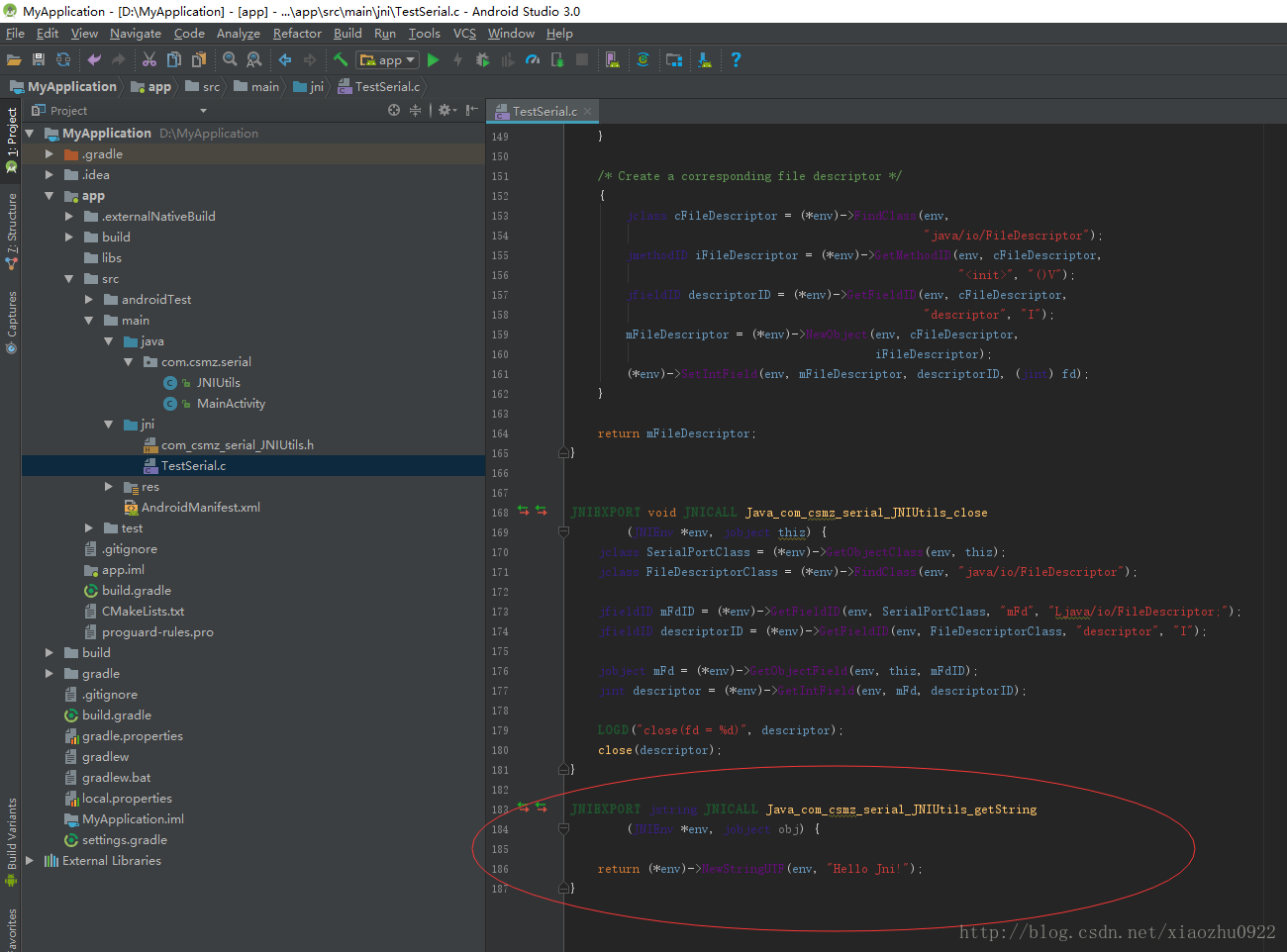Screen dimensions: 1287x952
Task: Click the Copy toolbar icon
Action: pos(174,60)
